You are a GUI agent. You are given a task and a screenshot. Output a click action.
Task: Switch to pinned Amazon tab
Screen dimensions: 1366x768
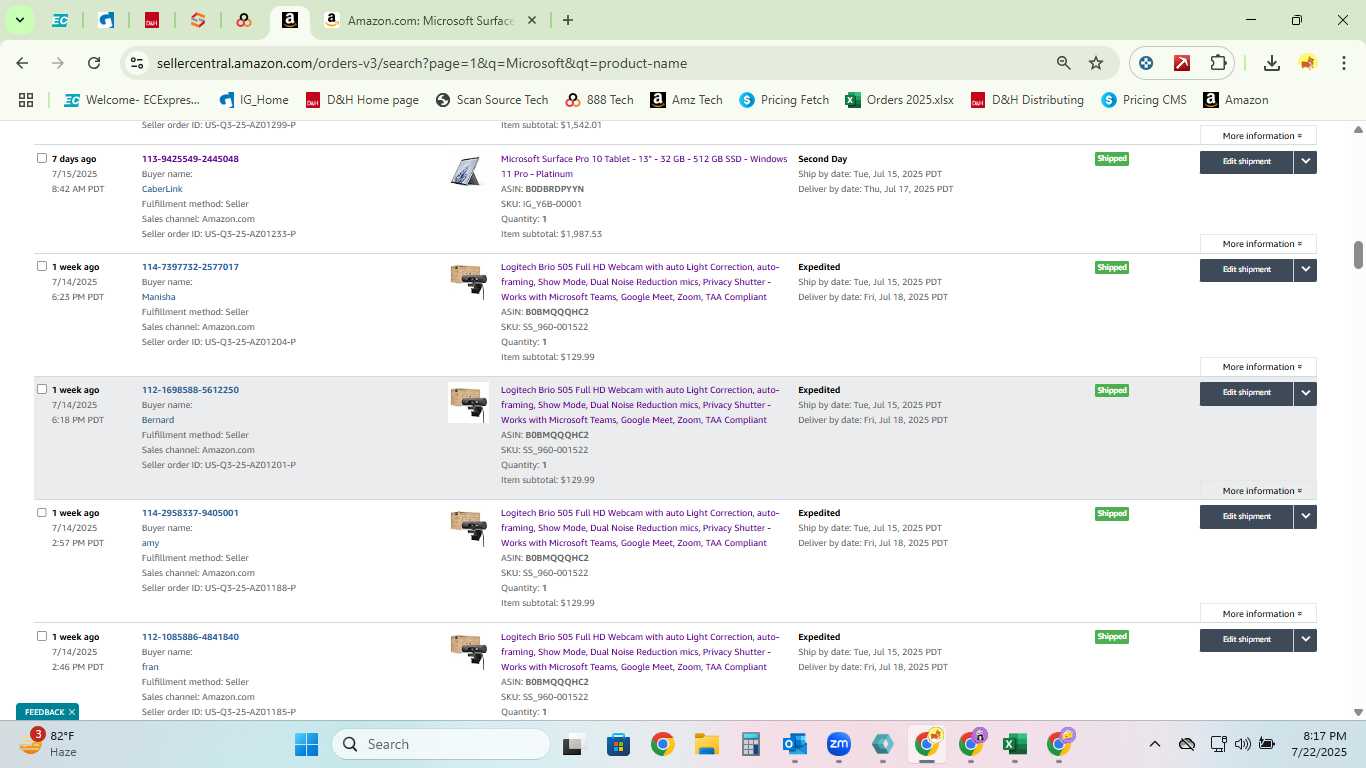point(289,20)
